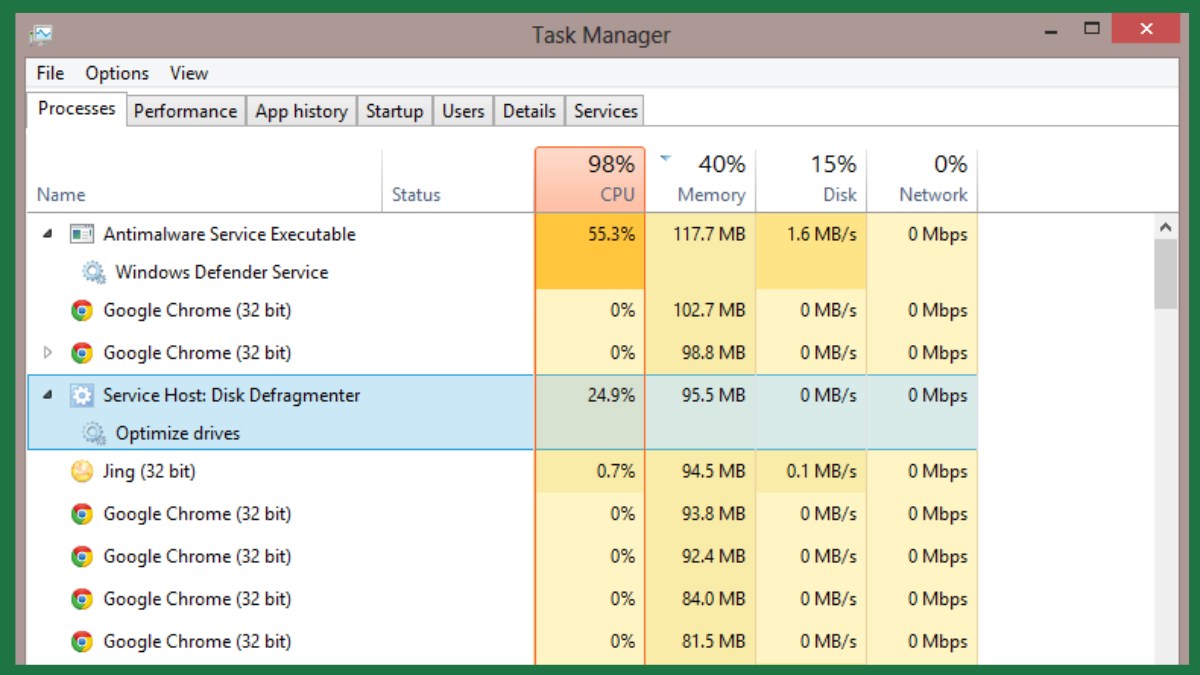Click the Chrome icon of the 102.7 MB process

(82, 311)
